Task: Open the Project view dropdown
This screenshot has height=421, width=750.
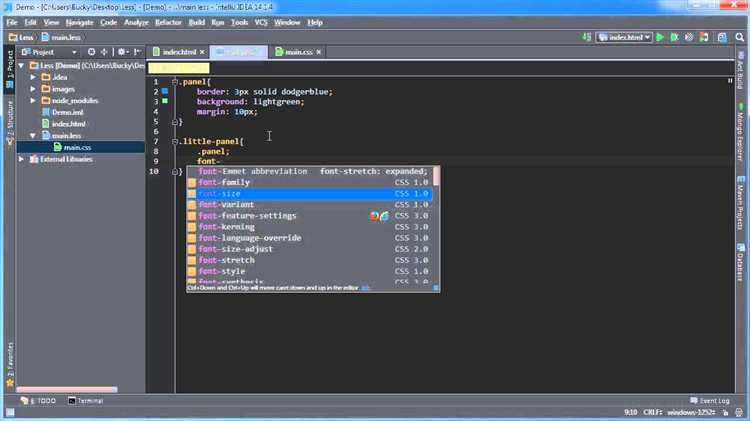Action: click(x=50, y=51)
